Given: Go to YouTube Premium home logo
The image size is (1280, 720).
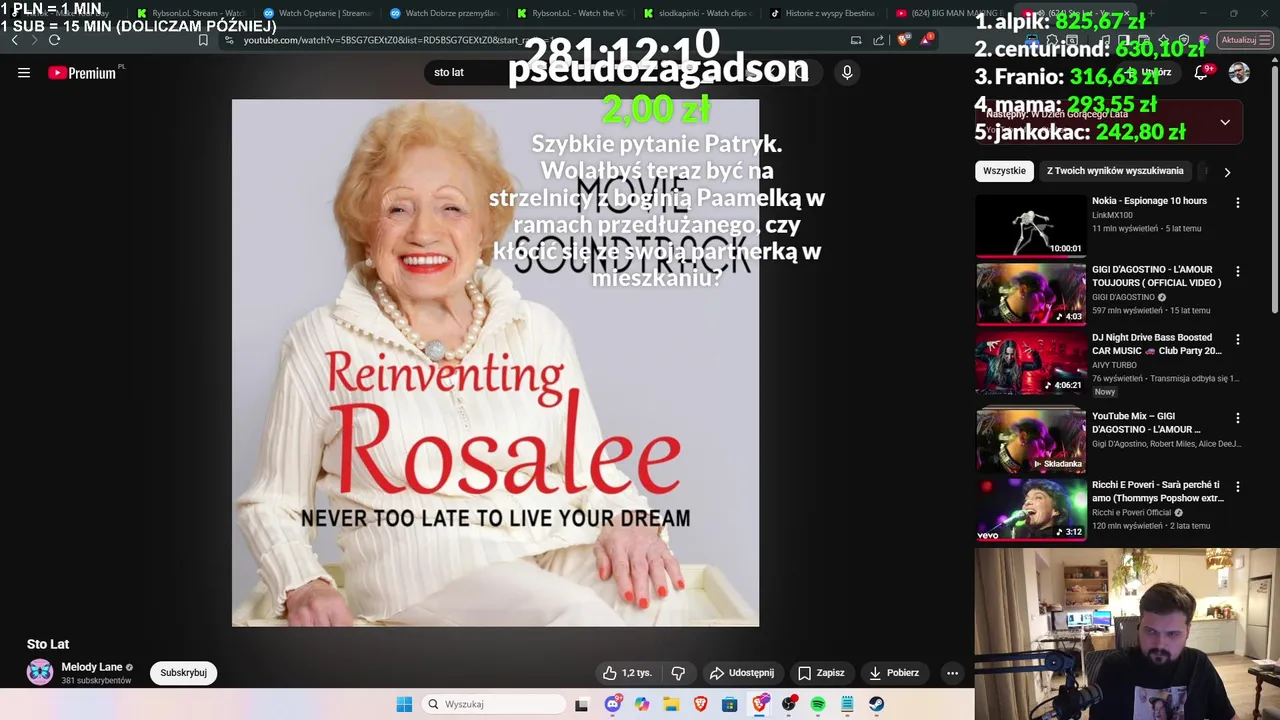Looking at the screenshot, I should pyautogui.click(x=83, y=73).
